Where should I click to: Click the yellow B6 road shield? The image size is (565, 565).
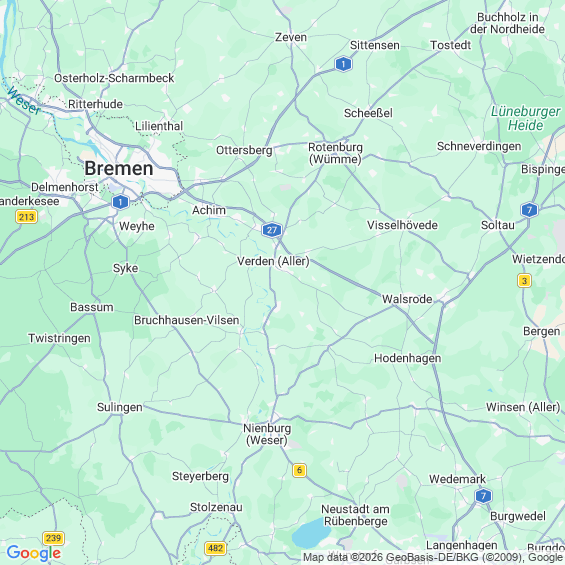[x=299, y=470]
